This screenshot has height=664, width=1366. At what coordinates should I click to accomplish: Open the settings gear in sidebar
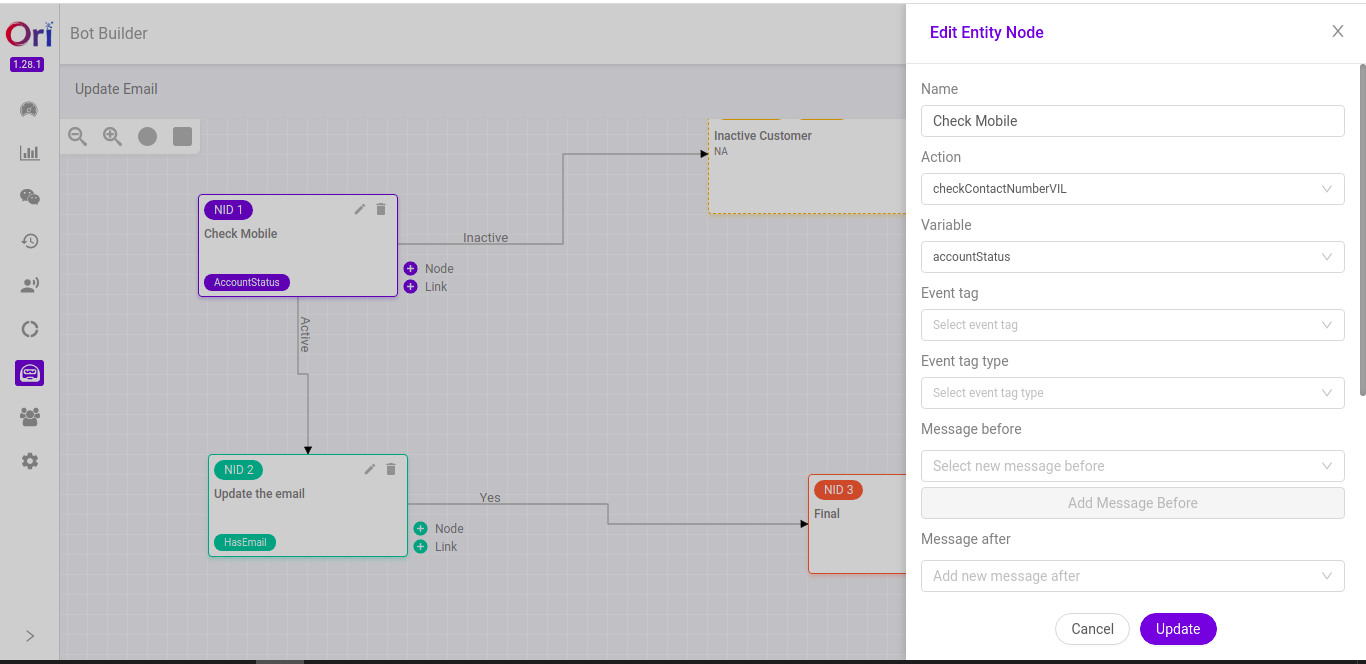(x=30, y=461)
